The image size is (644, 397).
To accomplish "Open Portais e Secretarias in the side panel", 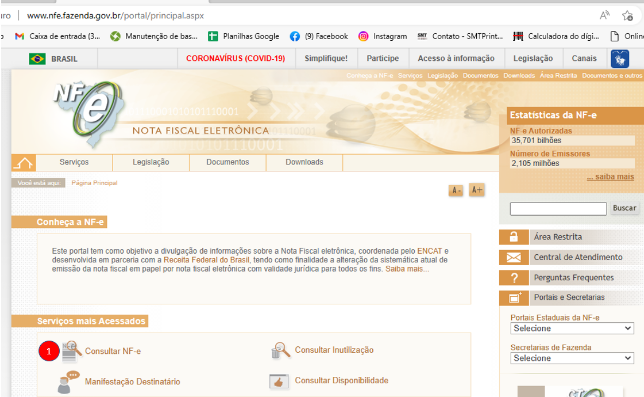I will coord(569,297).
